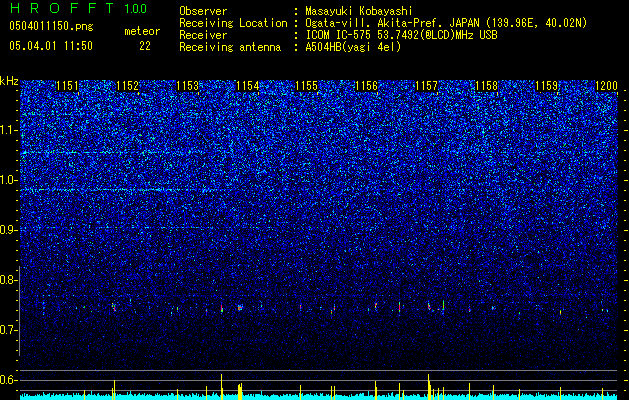Click the 0.9 kHz axis label
Viewport: 629px width, 400px height.
(x=8, y=230)
